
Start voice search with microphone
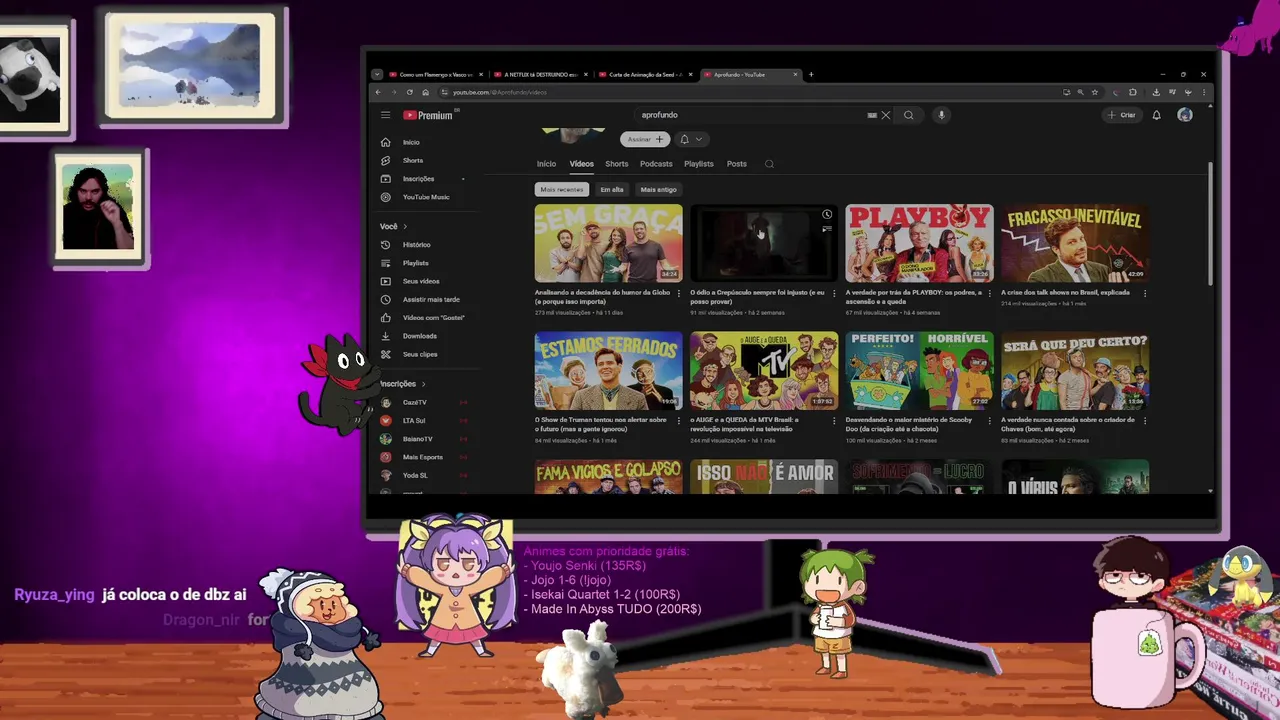tap(941, 115)
